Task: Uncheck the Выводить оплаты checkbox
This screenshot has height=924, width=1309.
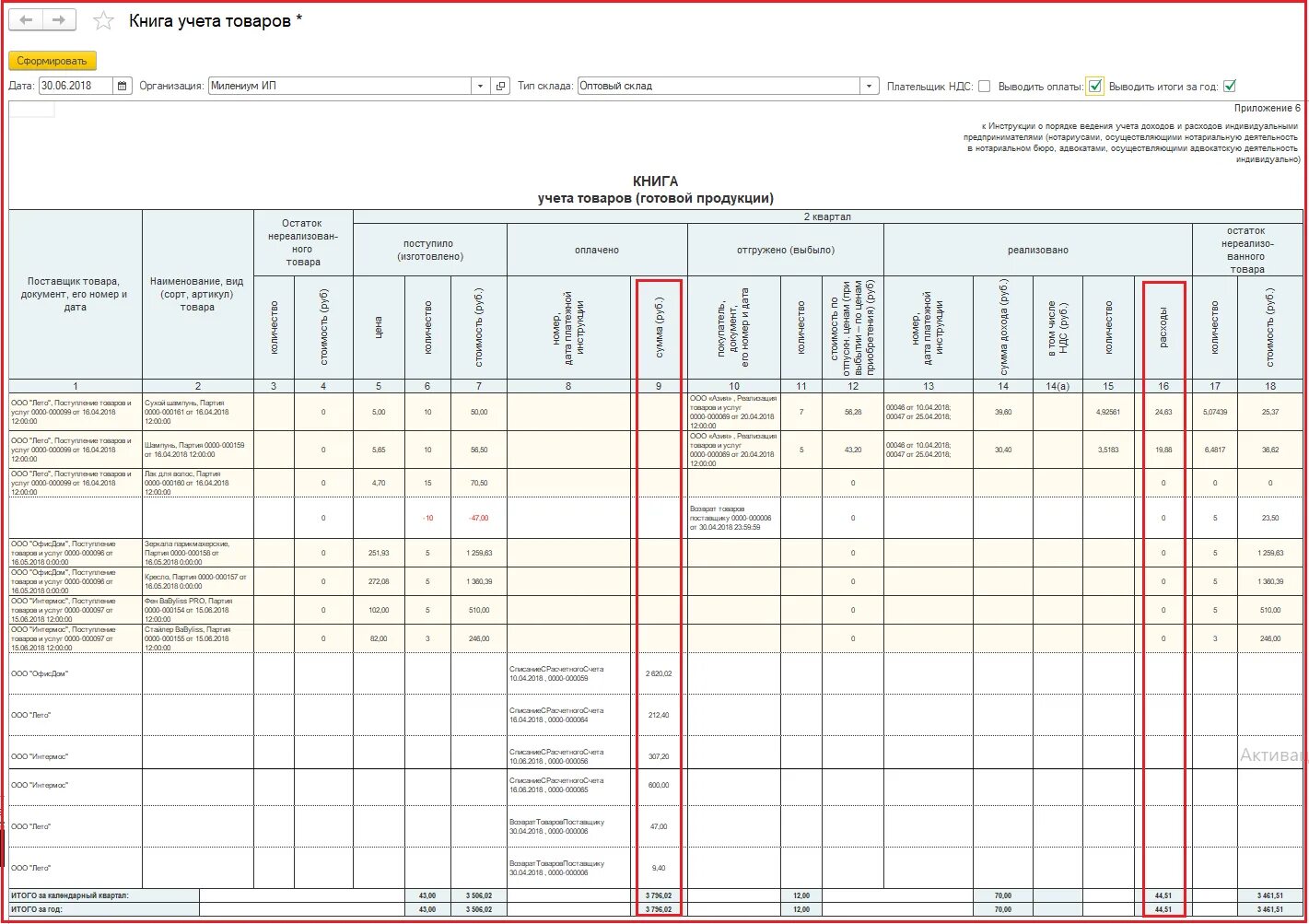Action: coord(1094,86)
